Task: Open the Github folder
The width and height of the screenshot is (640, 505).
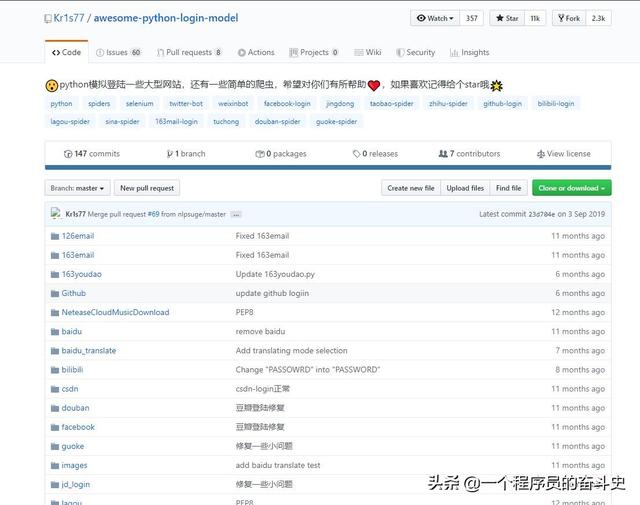Action: click(x=74, y=293)
